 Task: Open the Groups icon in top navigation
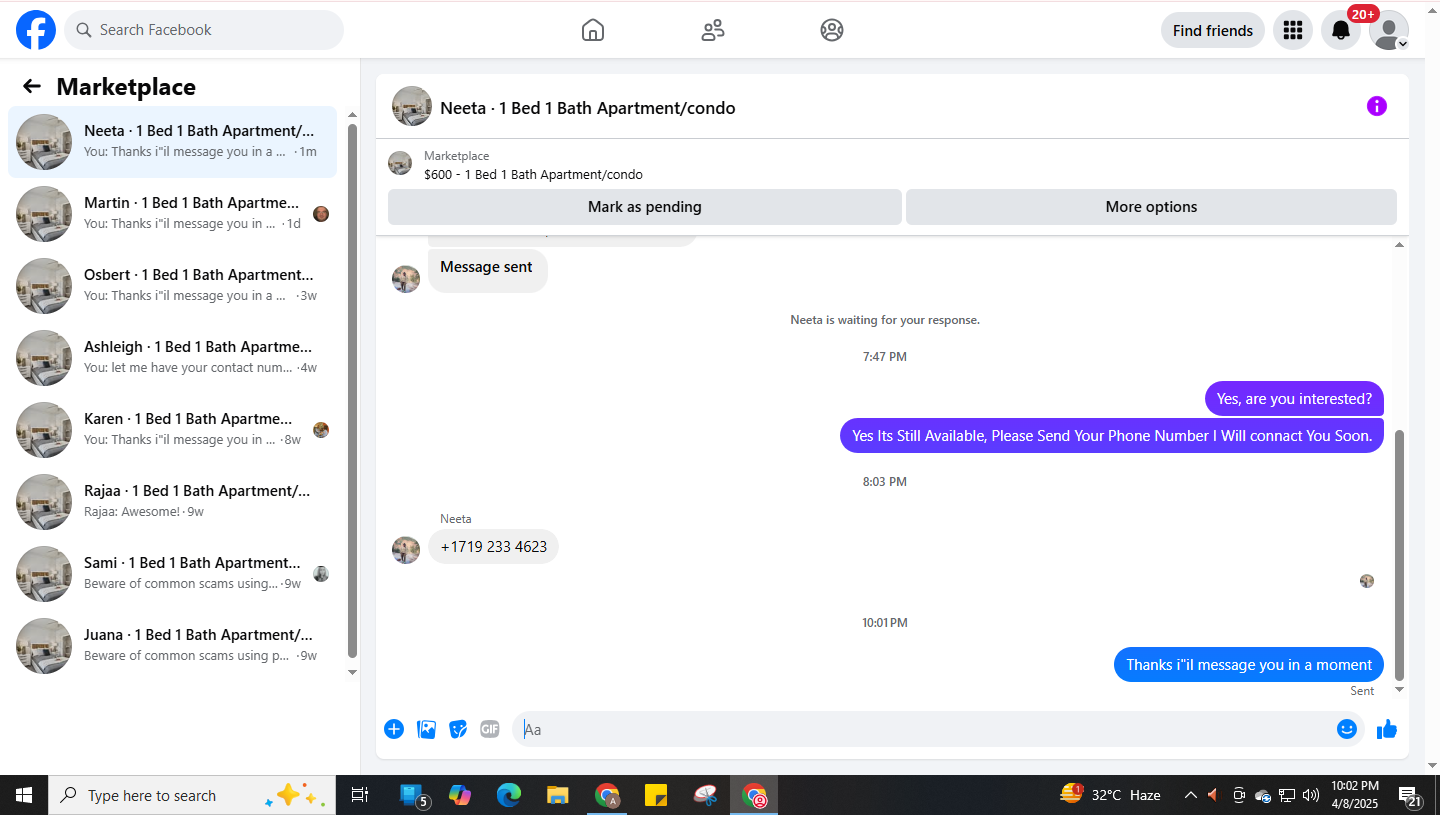832,30
